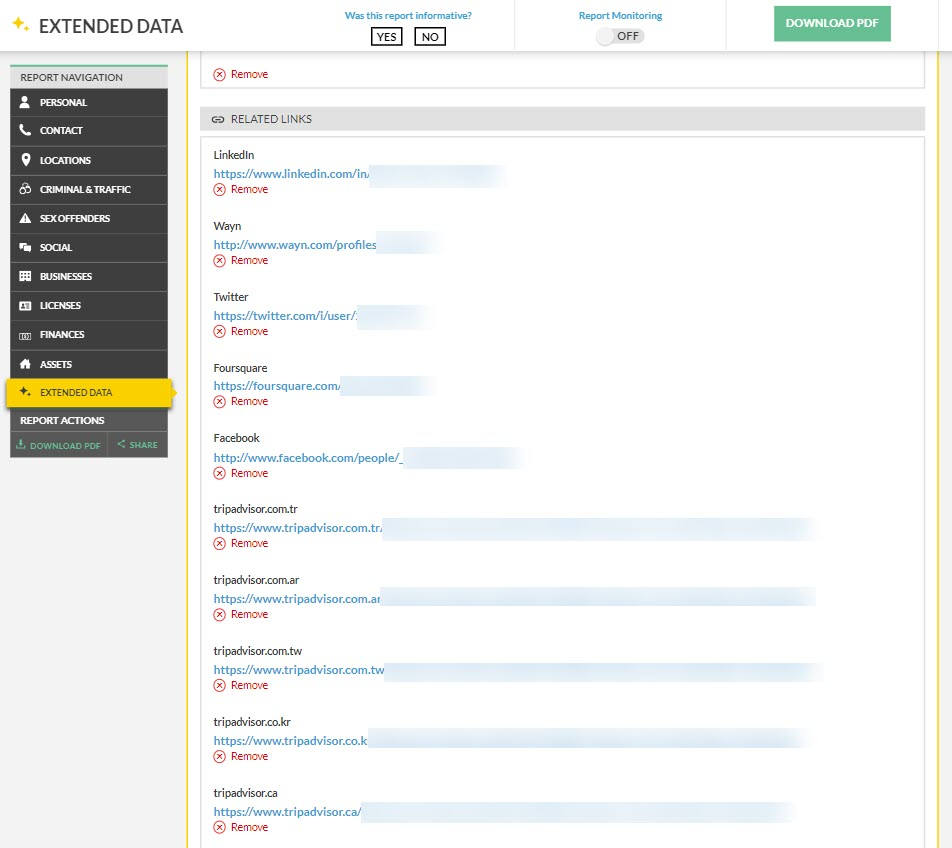Open the Businesses section label
This screenshot has width=952, height=848.
point(66,277)
